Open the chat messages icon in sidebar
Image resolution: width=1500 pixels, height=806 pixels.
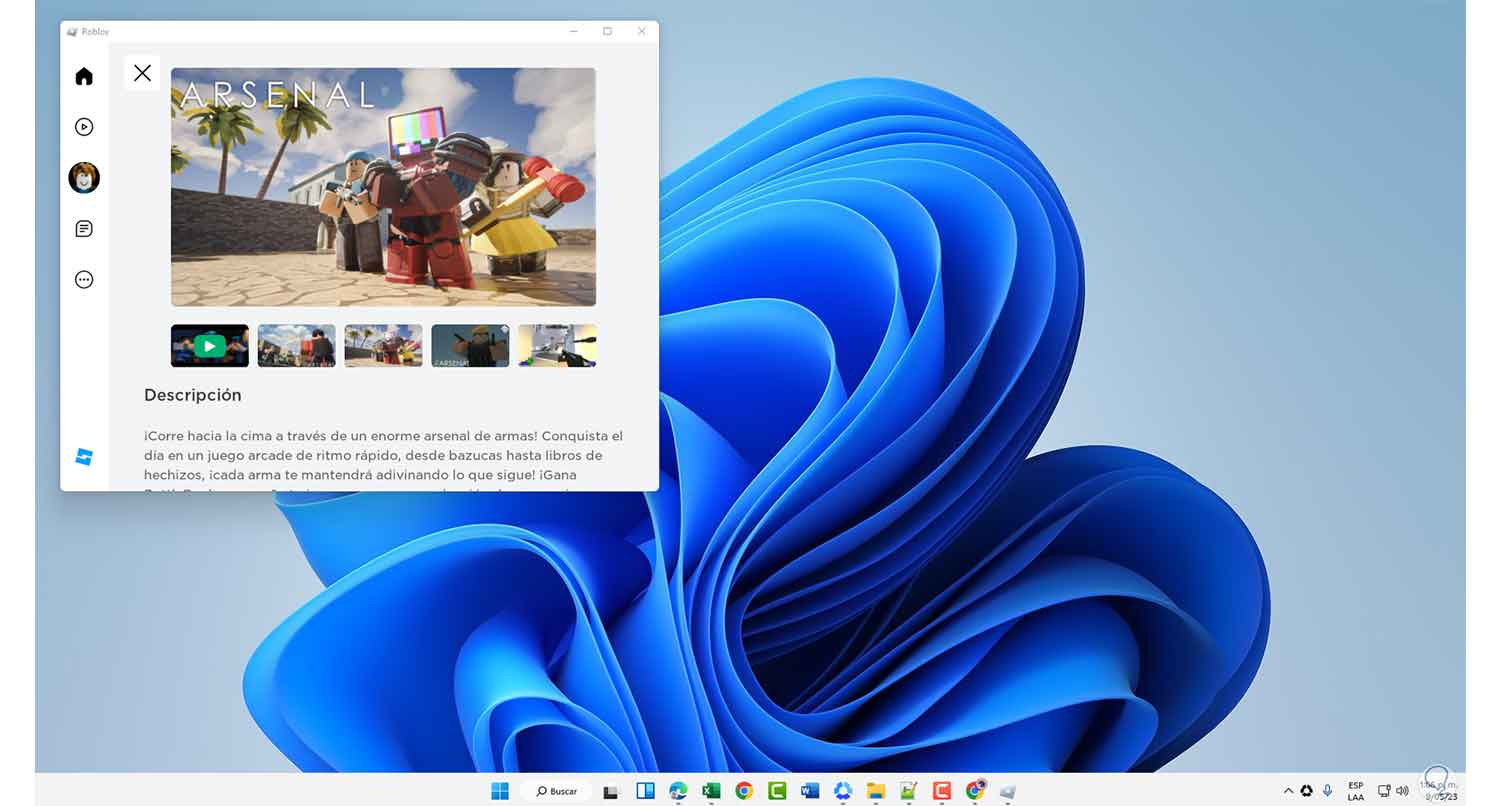(x=84, y=229)
